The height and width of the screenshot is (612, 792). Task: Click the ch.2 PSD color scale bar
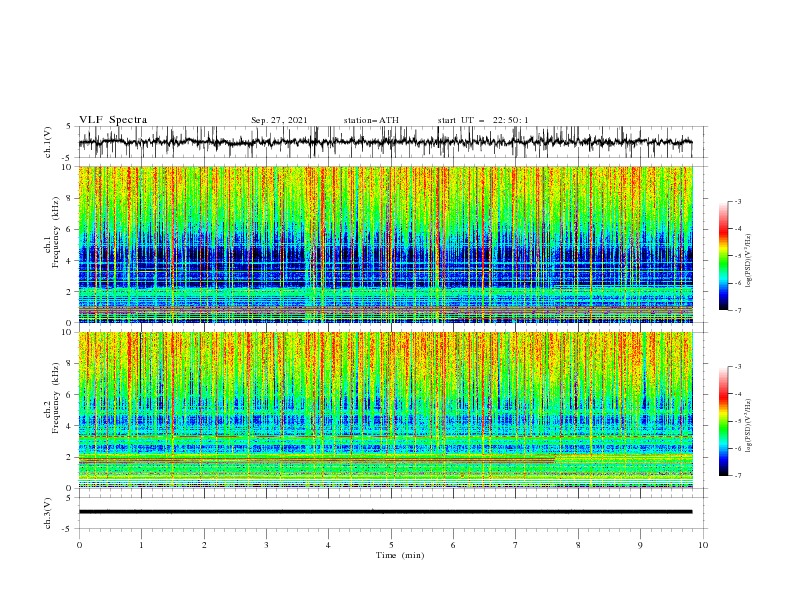point(724,421)
